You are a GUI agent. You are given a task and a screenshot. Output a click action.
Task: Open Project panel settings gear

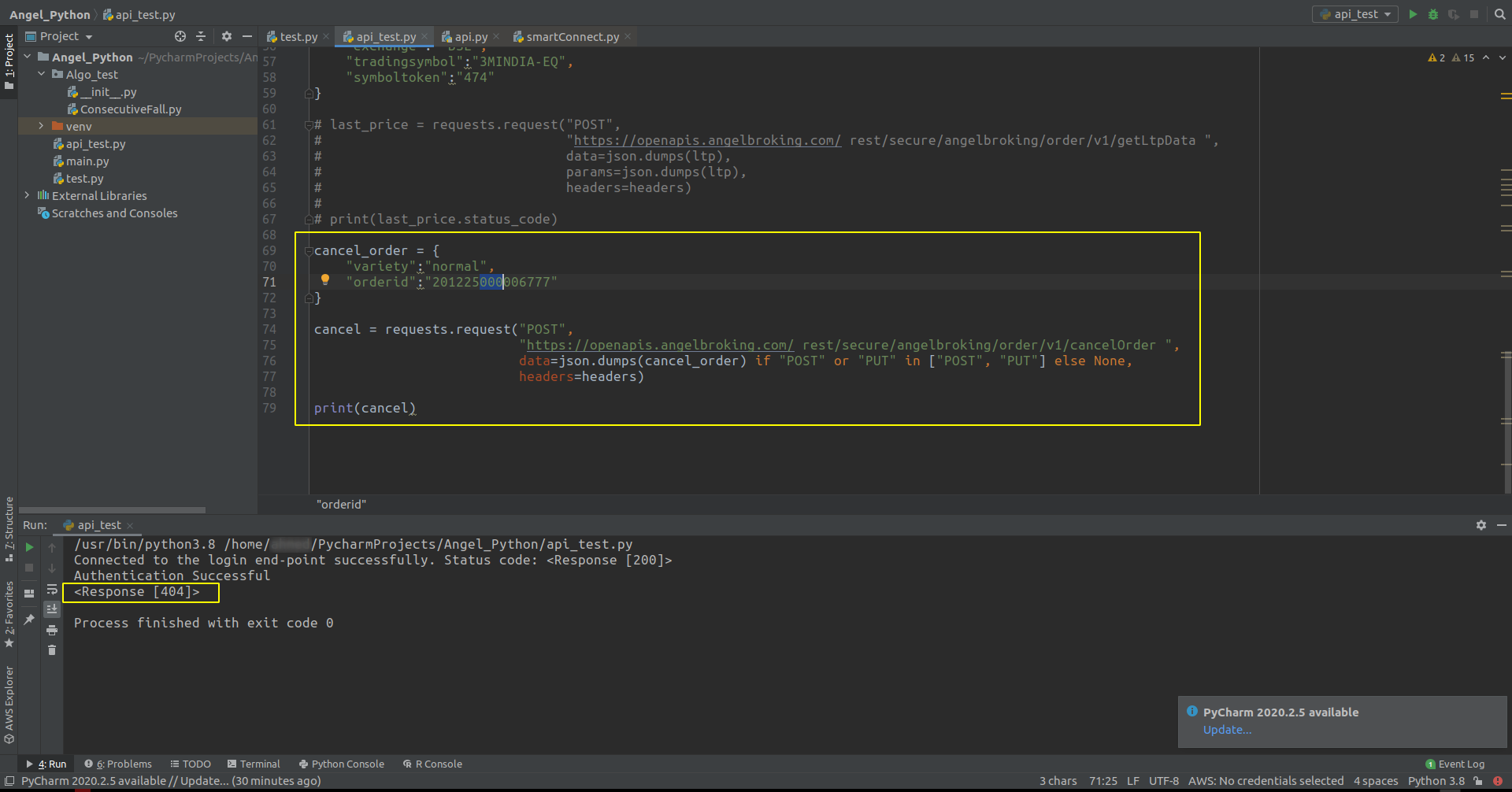click(x=227, y=36)
